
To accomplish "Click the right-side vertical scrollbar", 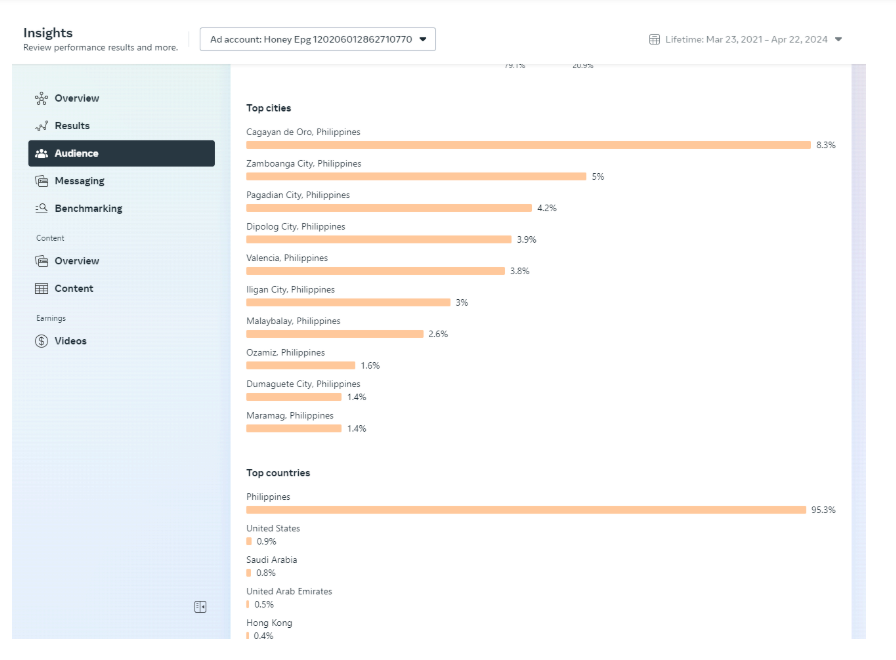I will pyautogui.click(x=858, y=350).
